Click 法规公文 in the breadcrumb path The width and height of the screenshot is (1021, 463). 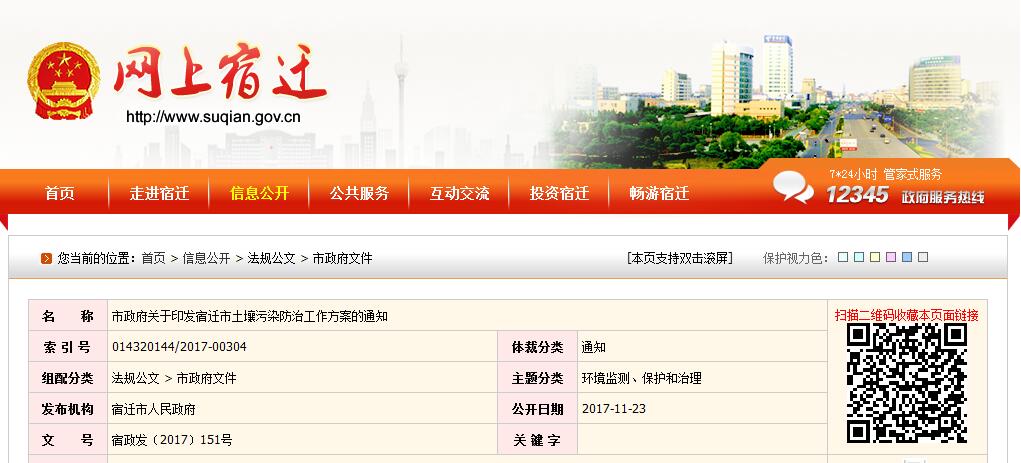point(271,258)
